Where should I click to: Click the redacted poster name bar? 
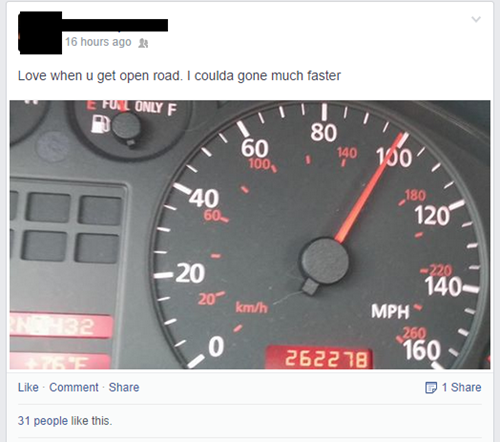(115, 25)
